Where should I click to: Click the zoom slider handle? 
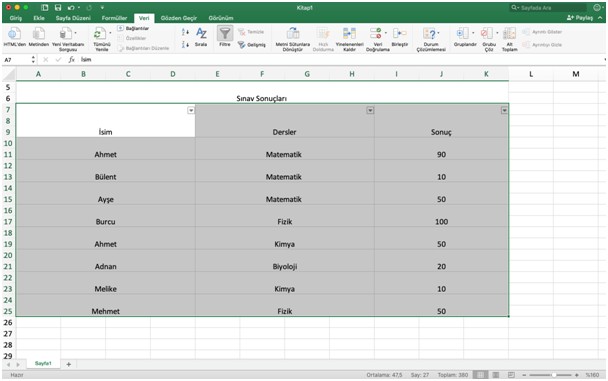click(554, 375)
